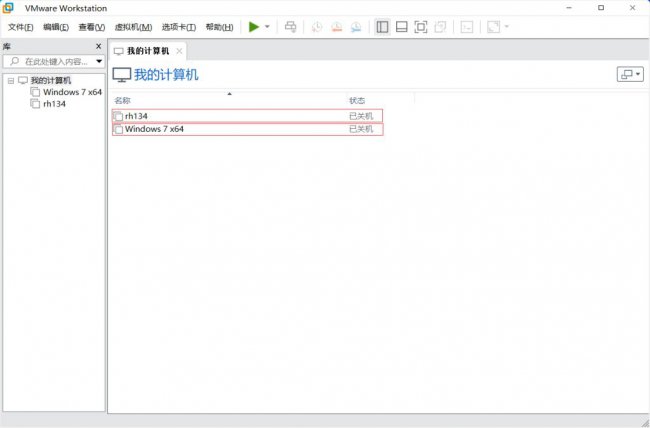Open stretch display dropdown arrow

click(507, 27)
